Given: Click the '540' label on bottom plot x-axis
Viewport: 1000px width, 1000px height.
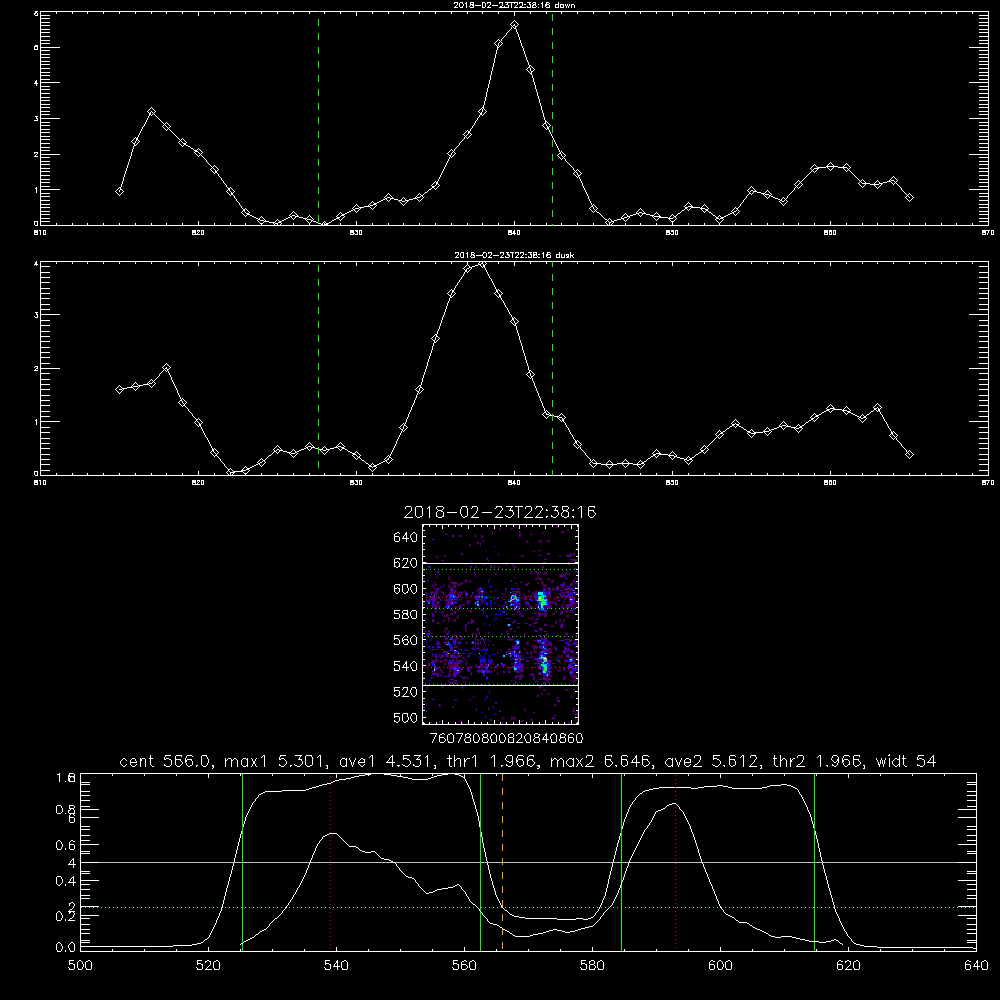Looking at the screenshot, I should pos(336,966).
